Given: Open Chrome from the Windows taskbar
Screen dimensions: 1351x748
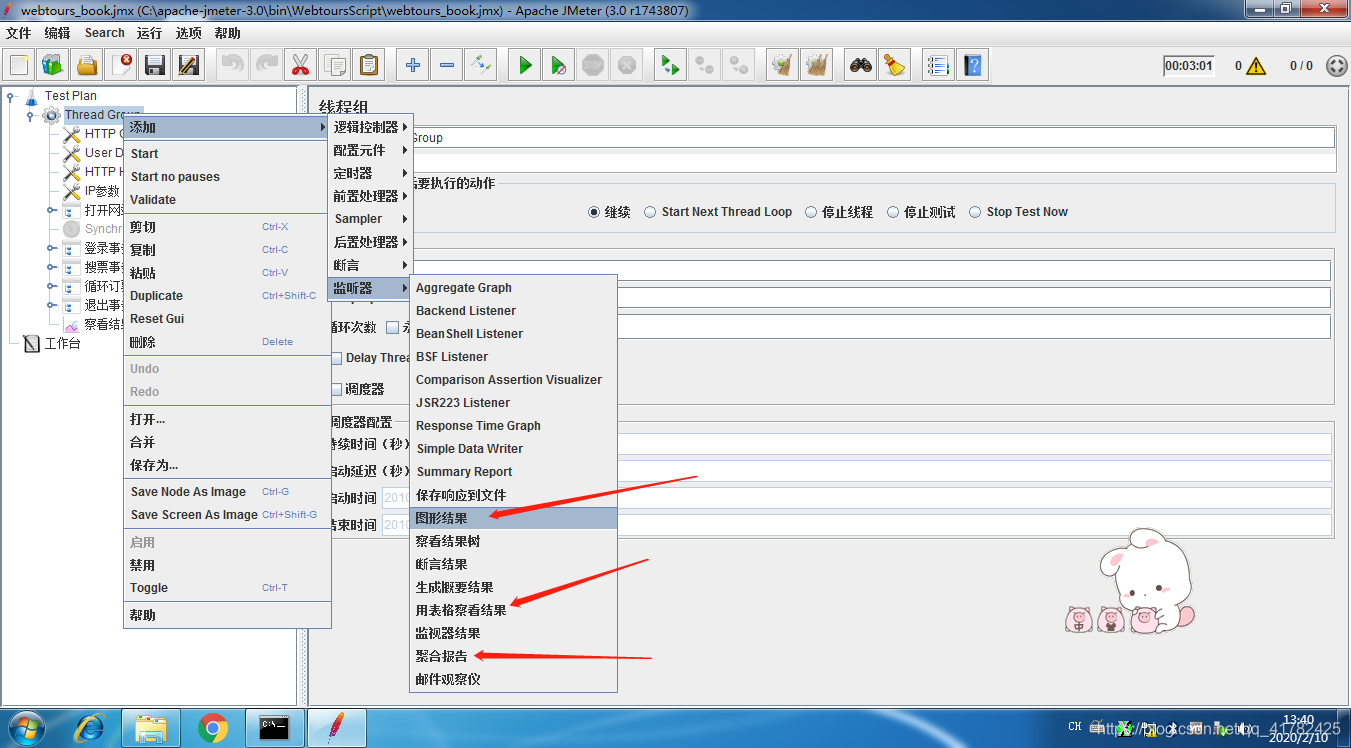Looking at the screenshot, I should pos(212,728).
